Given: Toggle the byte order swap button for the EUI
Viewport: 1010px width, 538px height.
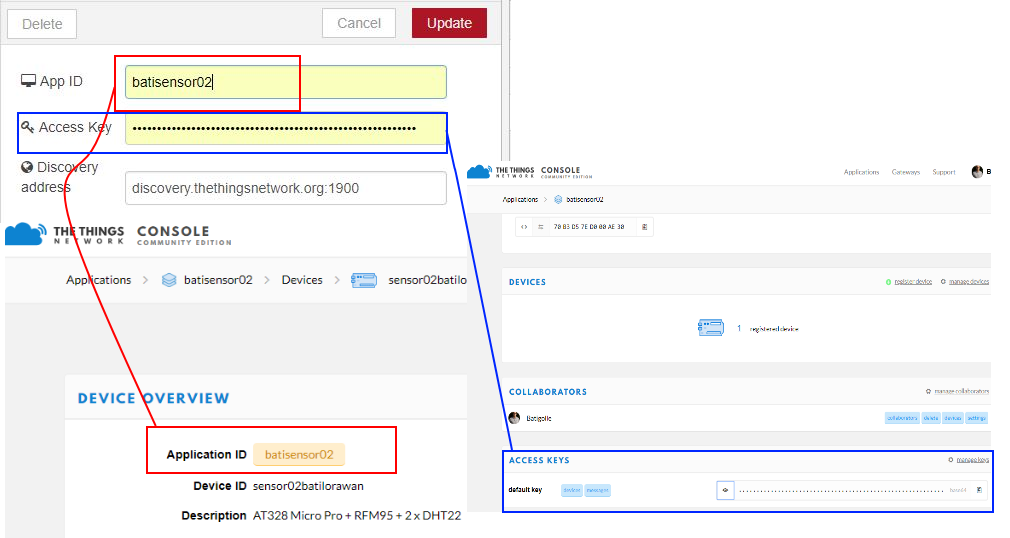Looking at the screenshot, I should tap(540, 227).
